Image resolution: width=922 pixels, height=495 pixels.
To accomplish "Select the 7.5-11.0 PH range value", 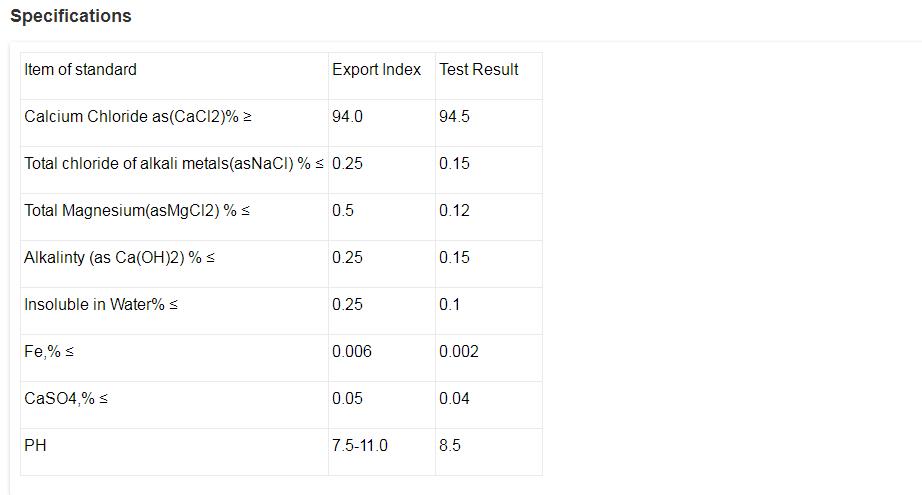I will coord(360,445).
